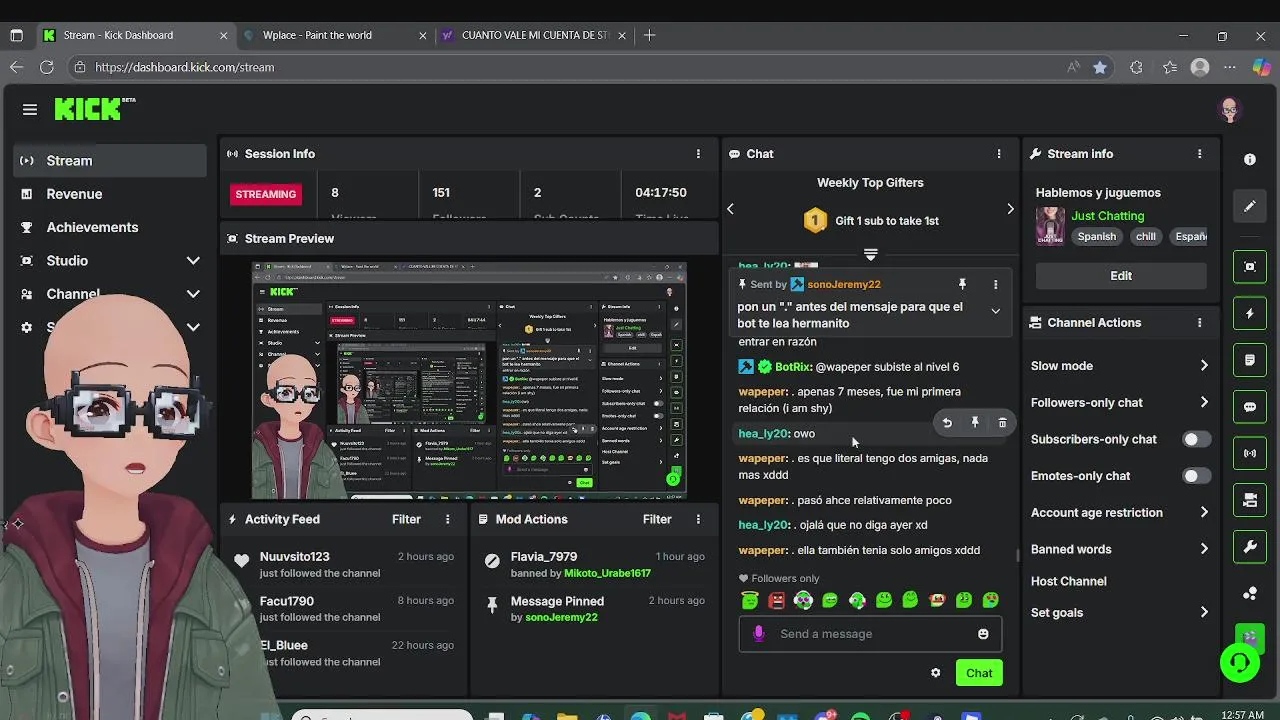
Task: Click the green headset support button
Action: point(1240,663)
